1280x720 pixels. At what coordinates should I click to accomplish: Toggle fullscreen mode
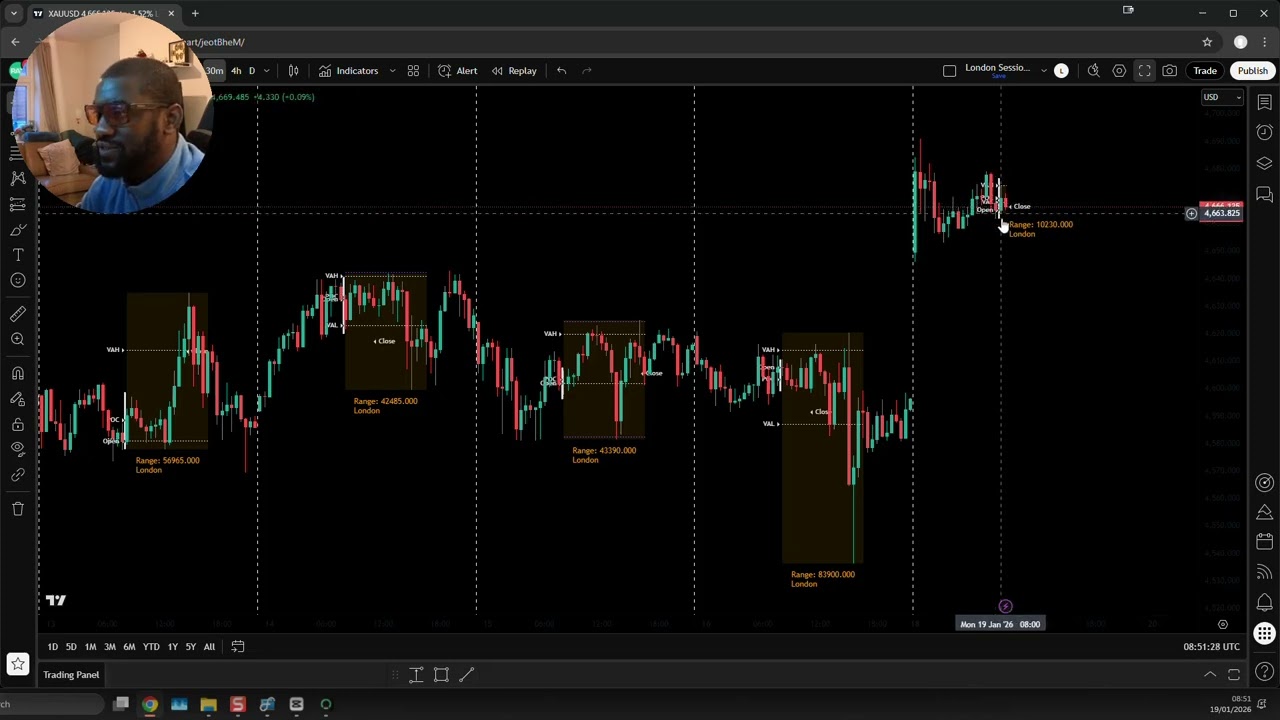pos(1144,71)
